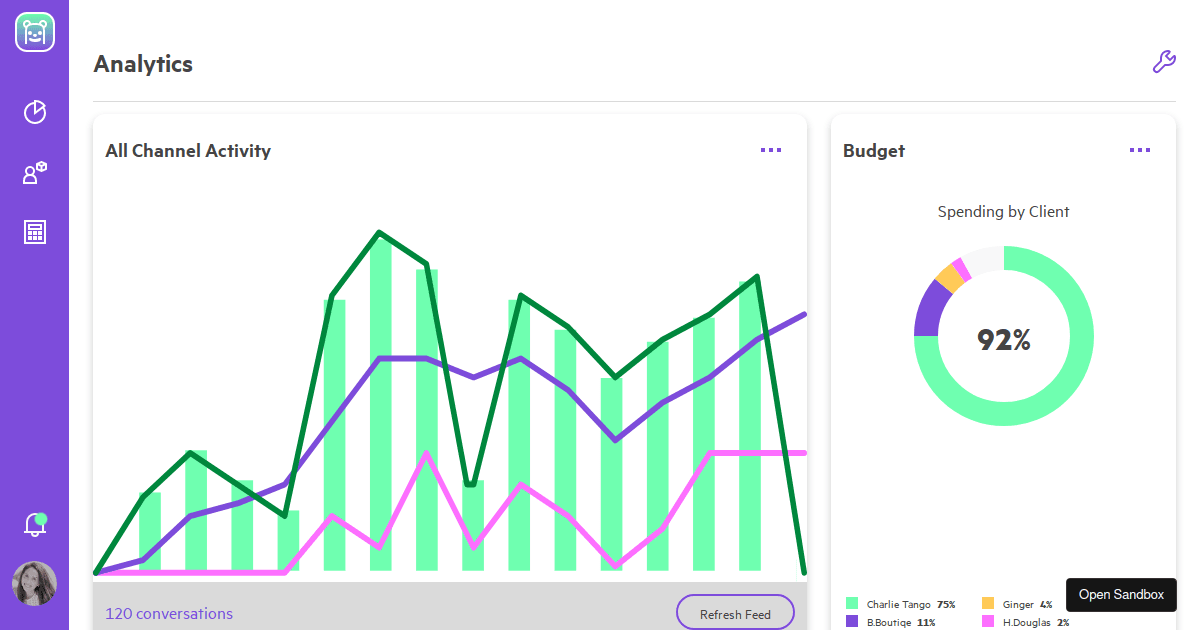Viewport: 1200px width, 630px height.
Task: Click the H.Douglas pink legend swatch
Action: [988, 622]
